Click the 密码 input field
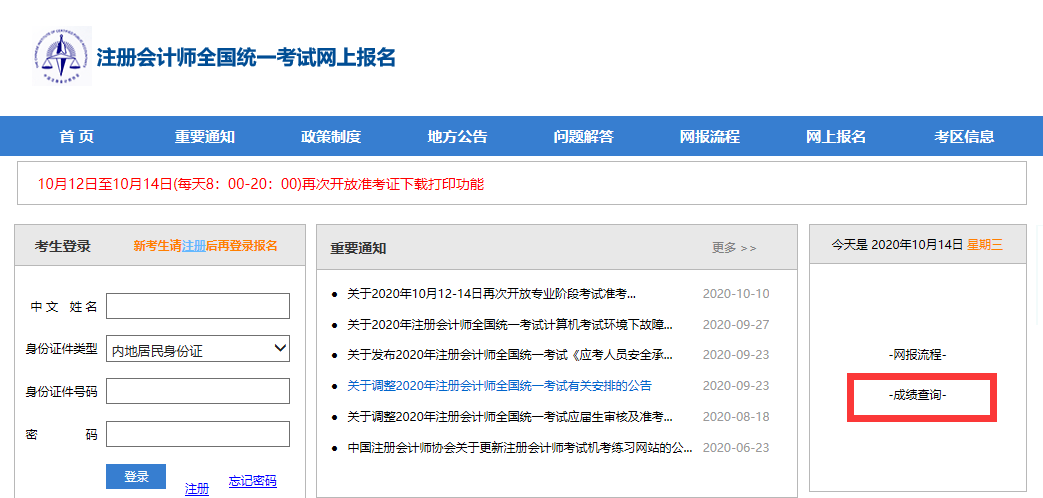The width and height of the screenshot is (1043, 498). [x=198, y=434]
